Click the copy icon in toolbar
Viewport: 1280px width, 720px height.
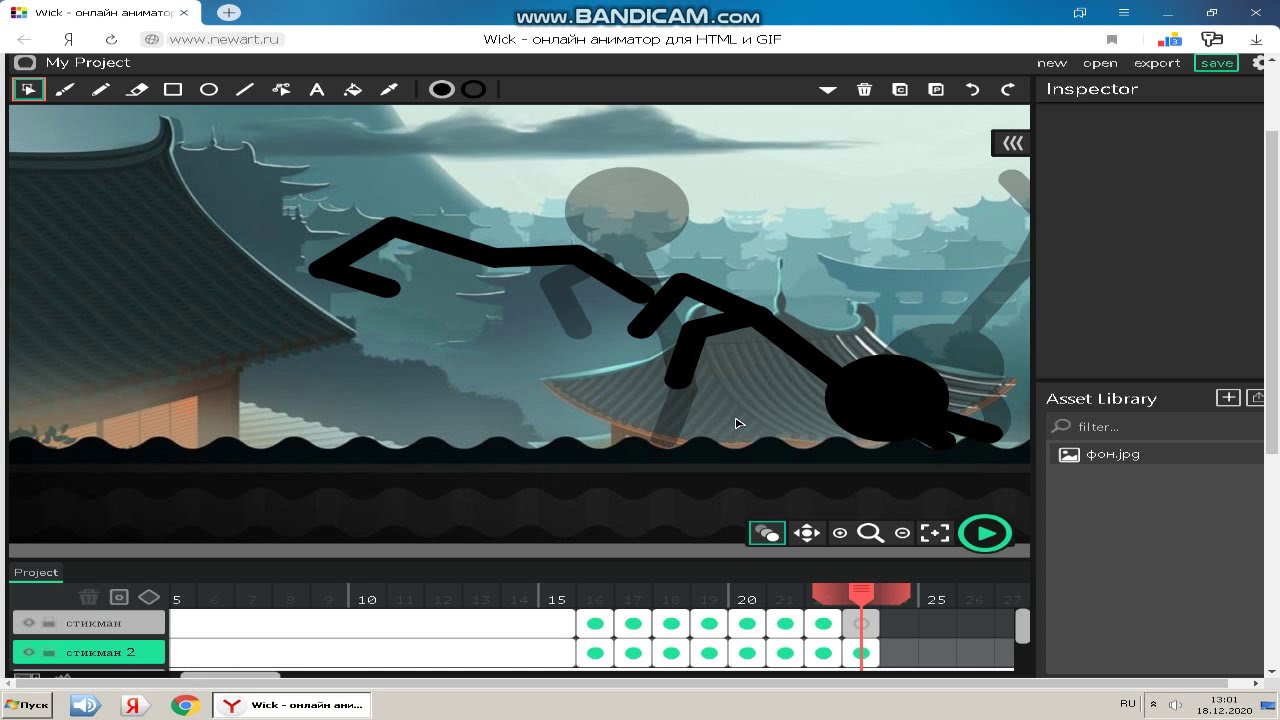click(900, 89)
